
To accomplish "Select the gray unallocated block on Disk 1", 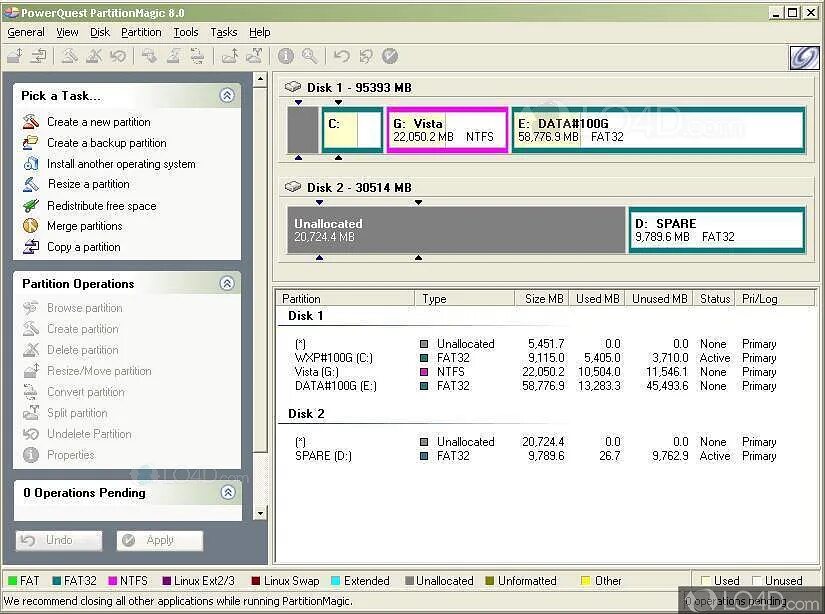I will point(303,130).
